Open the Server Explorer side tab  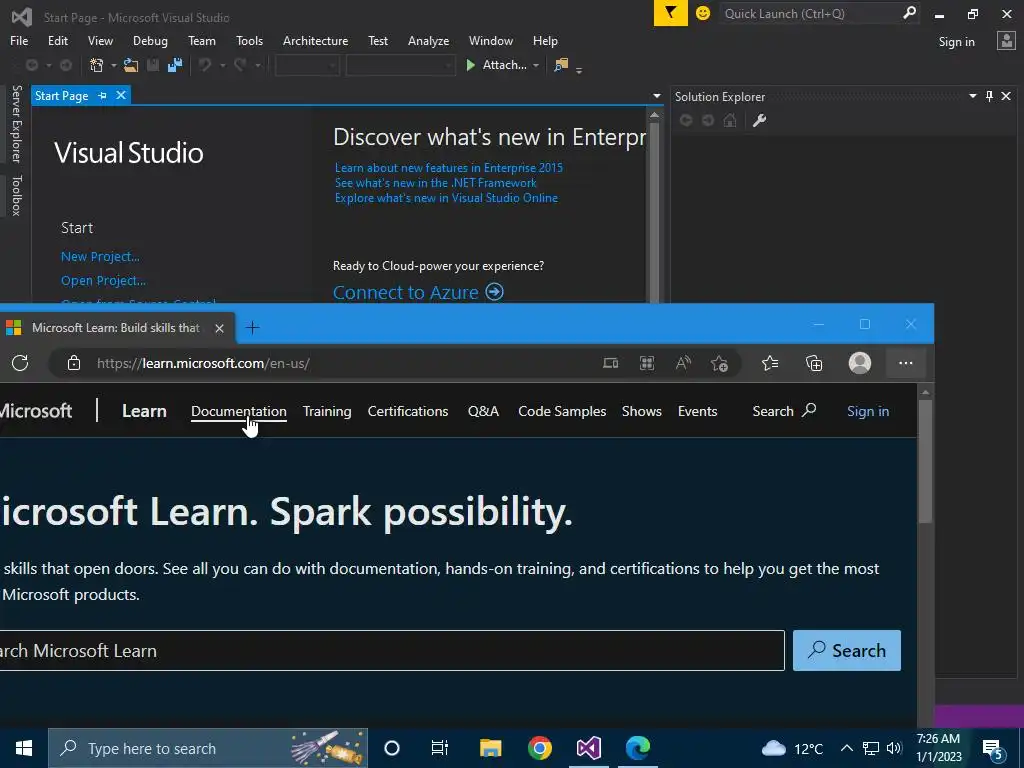click(16, 124)
